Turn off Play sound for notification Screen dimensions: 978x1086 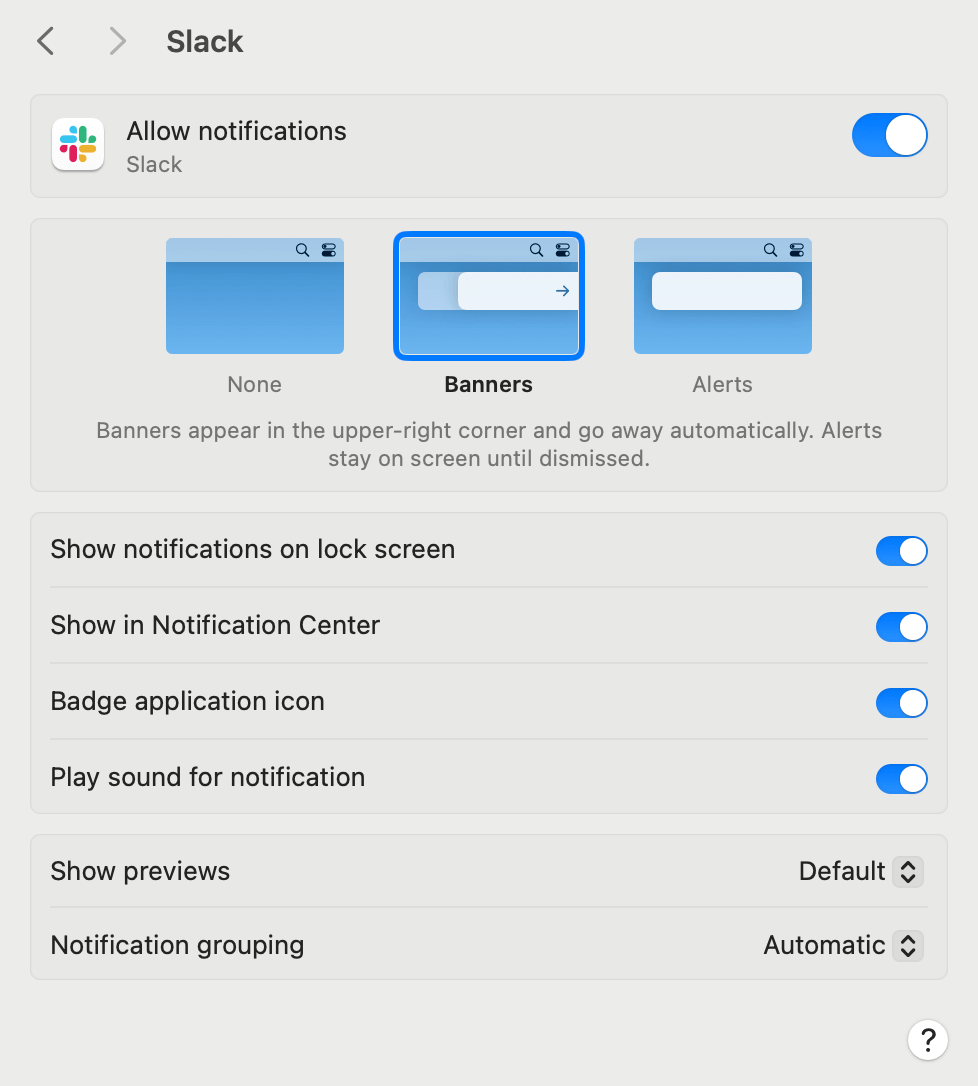click(901, 779)
